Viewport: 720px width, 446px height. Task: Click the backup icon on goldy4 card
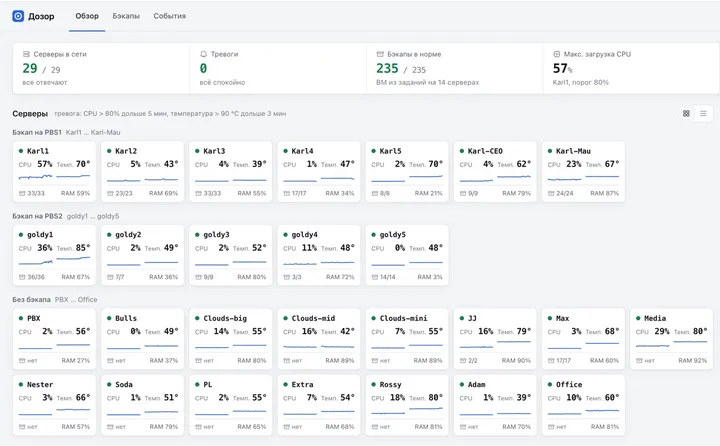286,277
